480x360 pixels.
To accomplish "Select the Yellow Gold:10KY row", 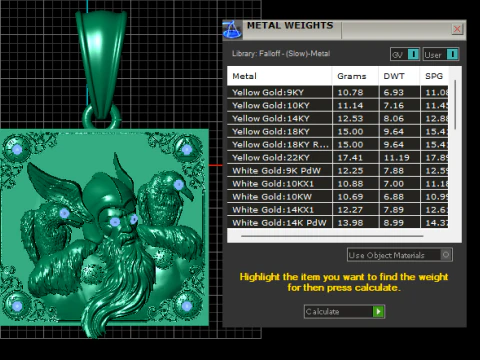I will (x=338, y=105).
